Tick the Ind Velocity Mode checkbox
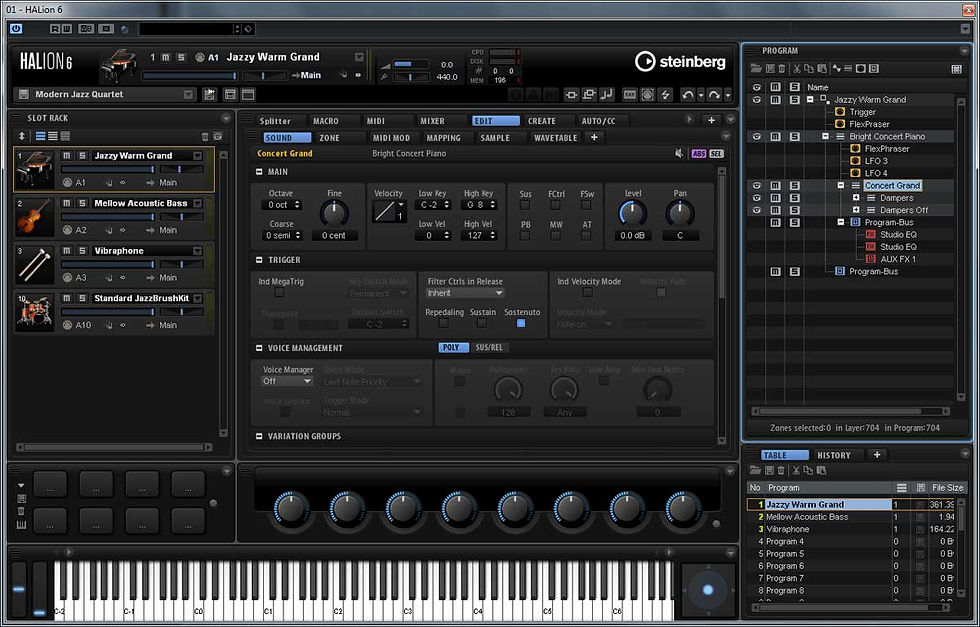This screenshot has width=980, height=627. 588,293
